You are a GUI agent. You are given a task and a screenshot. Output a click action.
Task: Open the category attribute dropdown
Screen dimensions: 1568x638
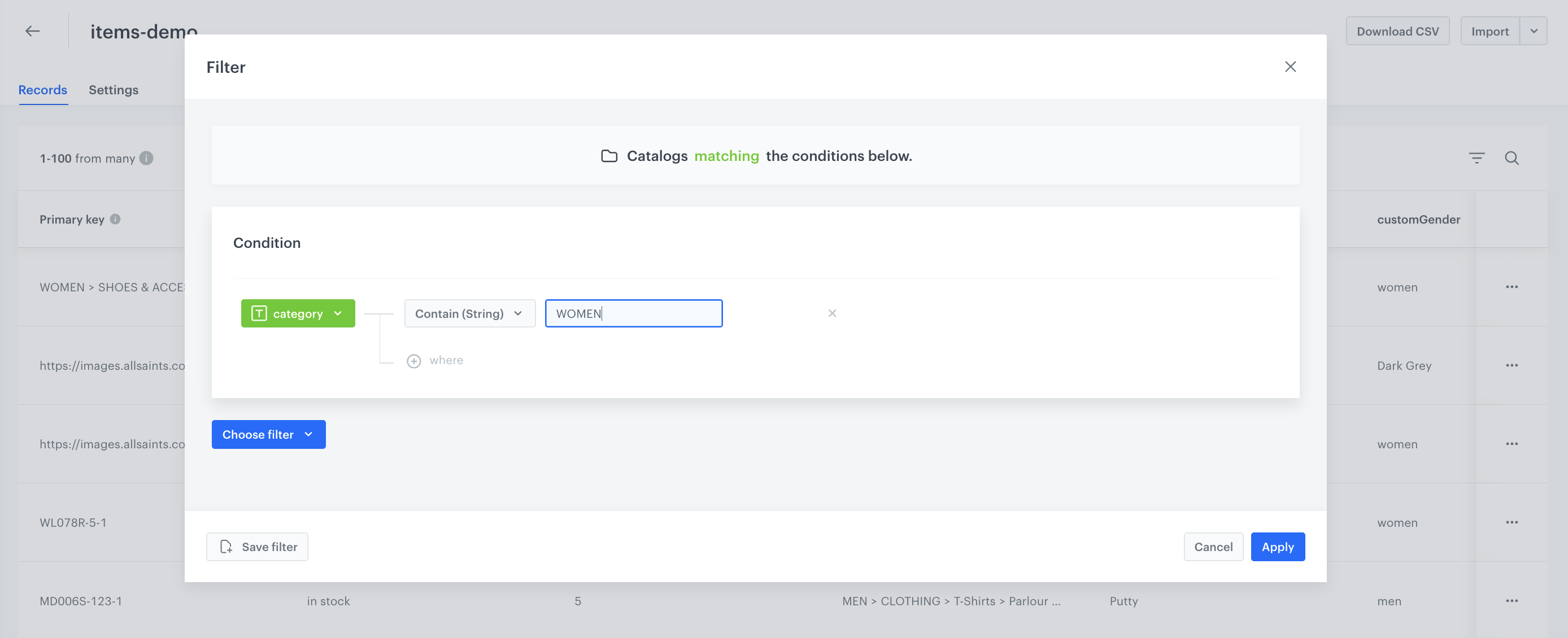point(298,313)
